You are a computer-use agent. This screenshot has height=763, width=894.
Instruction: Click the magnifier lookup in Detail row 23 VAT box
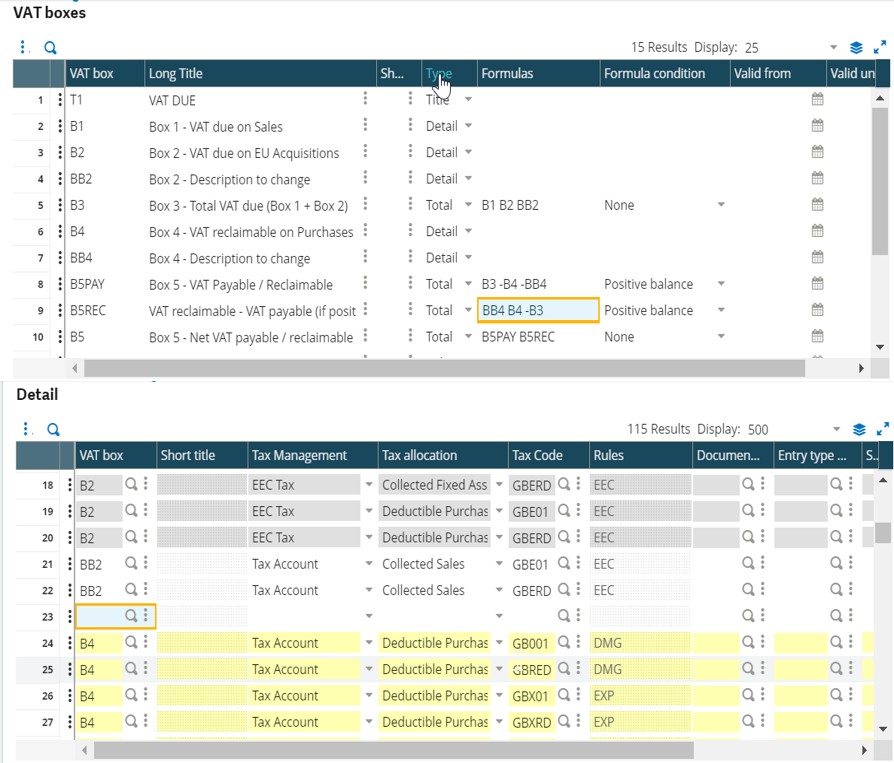coord(131,616)
